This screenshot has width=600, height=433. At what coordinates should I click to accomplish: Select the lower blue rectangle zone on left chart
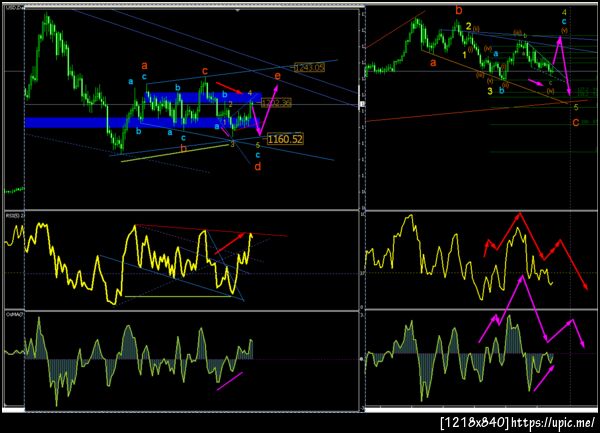click(142, 122)
